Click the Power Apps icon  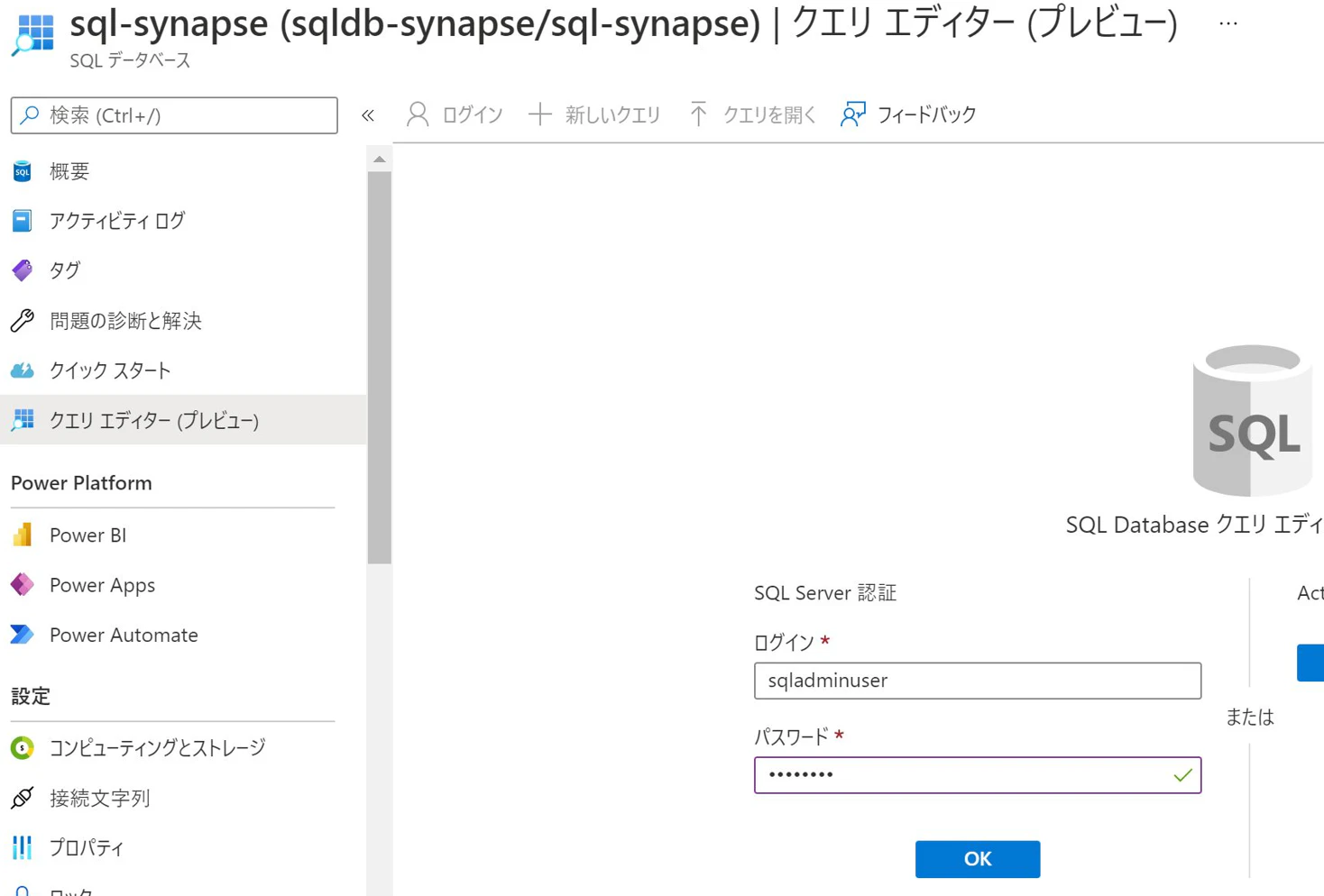(23, 585)
